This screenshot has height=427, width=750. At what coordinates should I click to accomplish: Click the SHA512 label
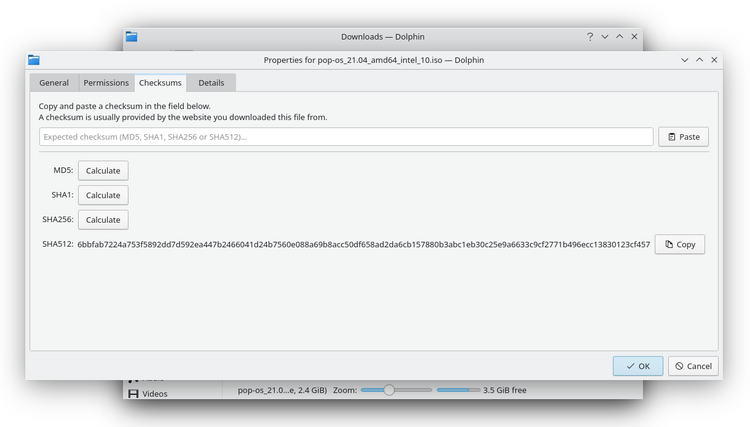[58, 244]
